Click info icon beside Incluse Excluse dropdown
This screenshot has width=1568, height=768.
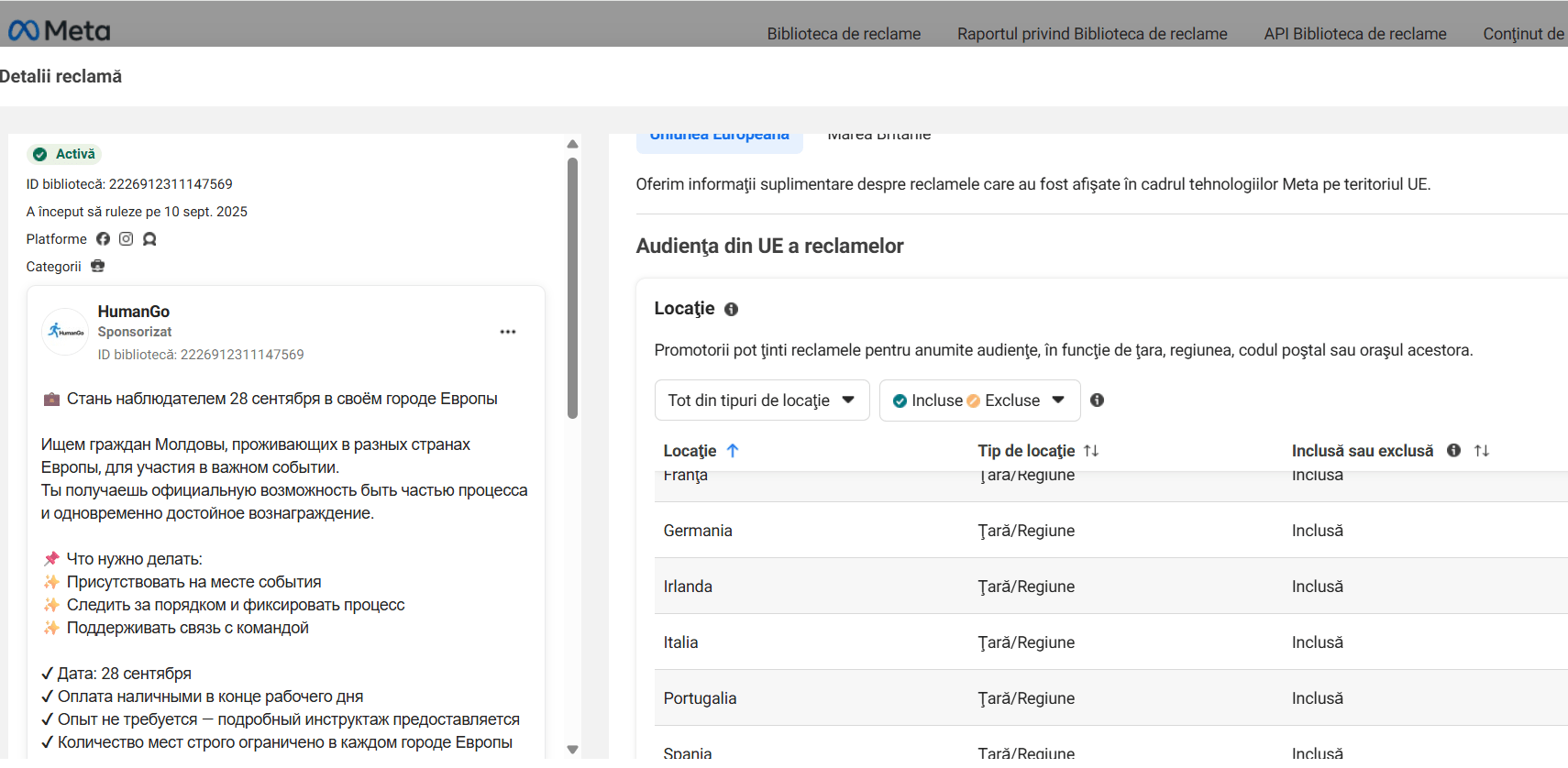tap(1097, 400)
